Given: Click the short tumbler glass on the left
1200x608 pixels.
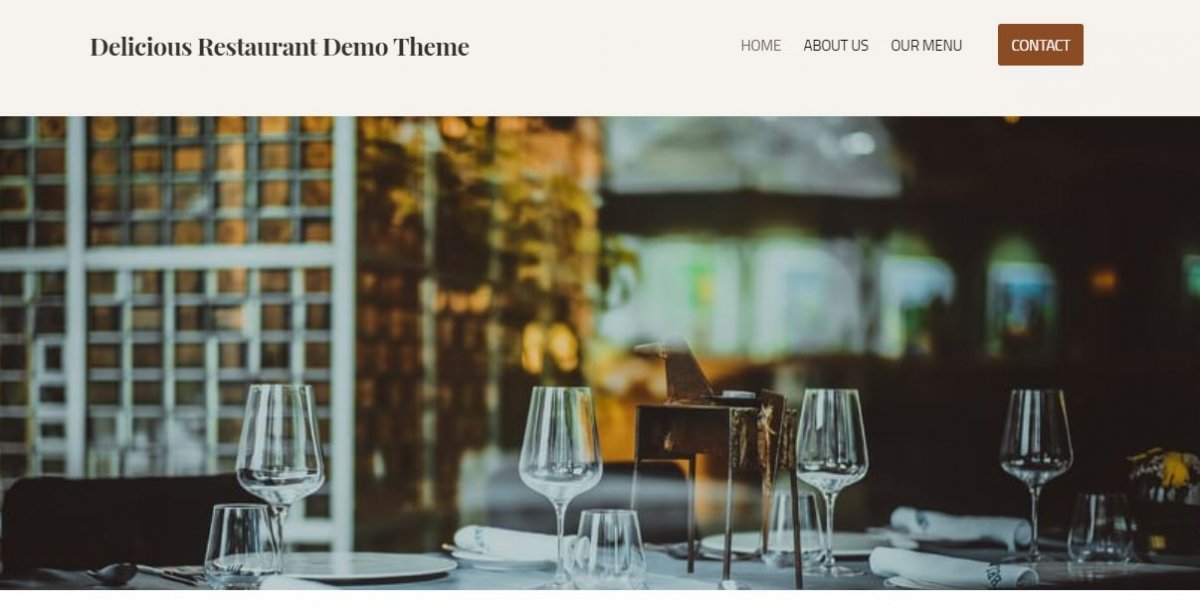Looking at the screenshot, I should point(242,544).
